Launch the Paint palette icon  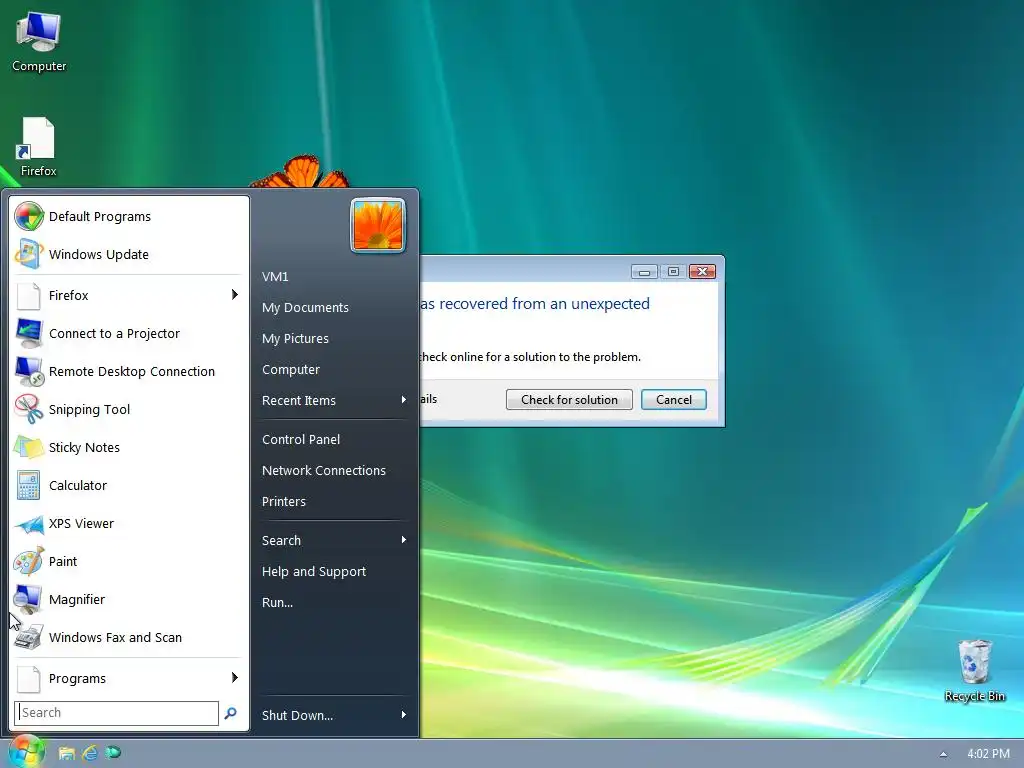[29, 561]
